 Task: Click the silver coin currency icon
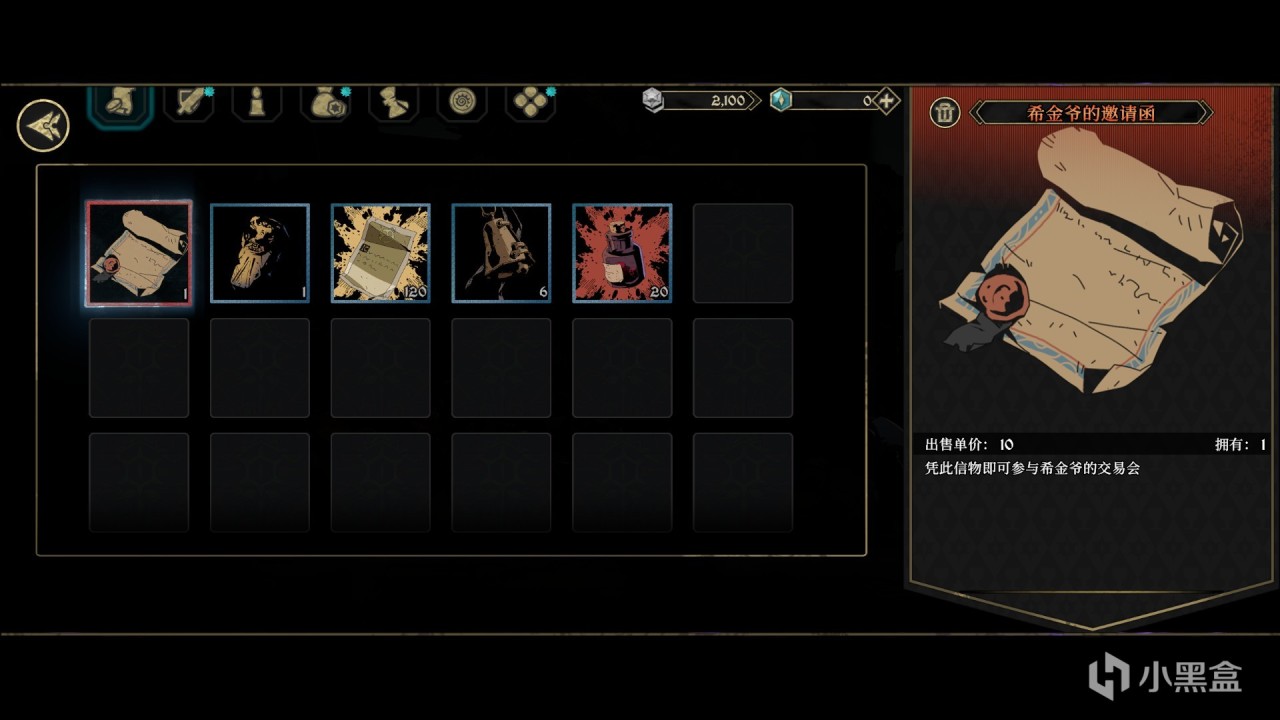tap(653, 100)
